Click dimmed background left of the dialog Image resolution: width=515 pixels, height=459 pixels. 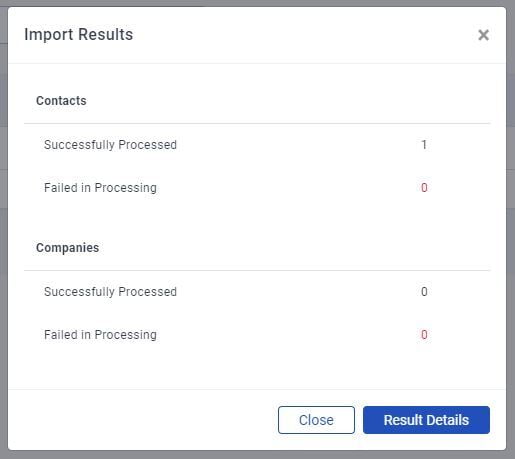click(4, 233)
